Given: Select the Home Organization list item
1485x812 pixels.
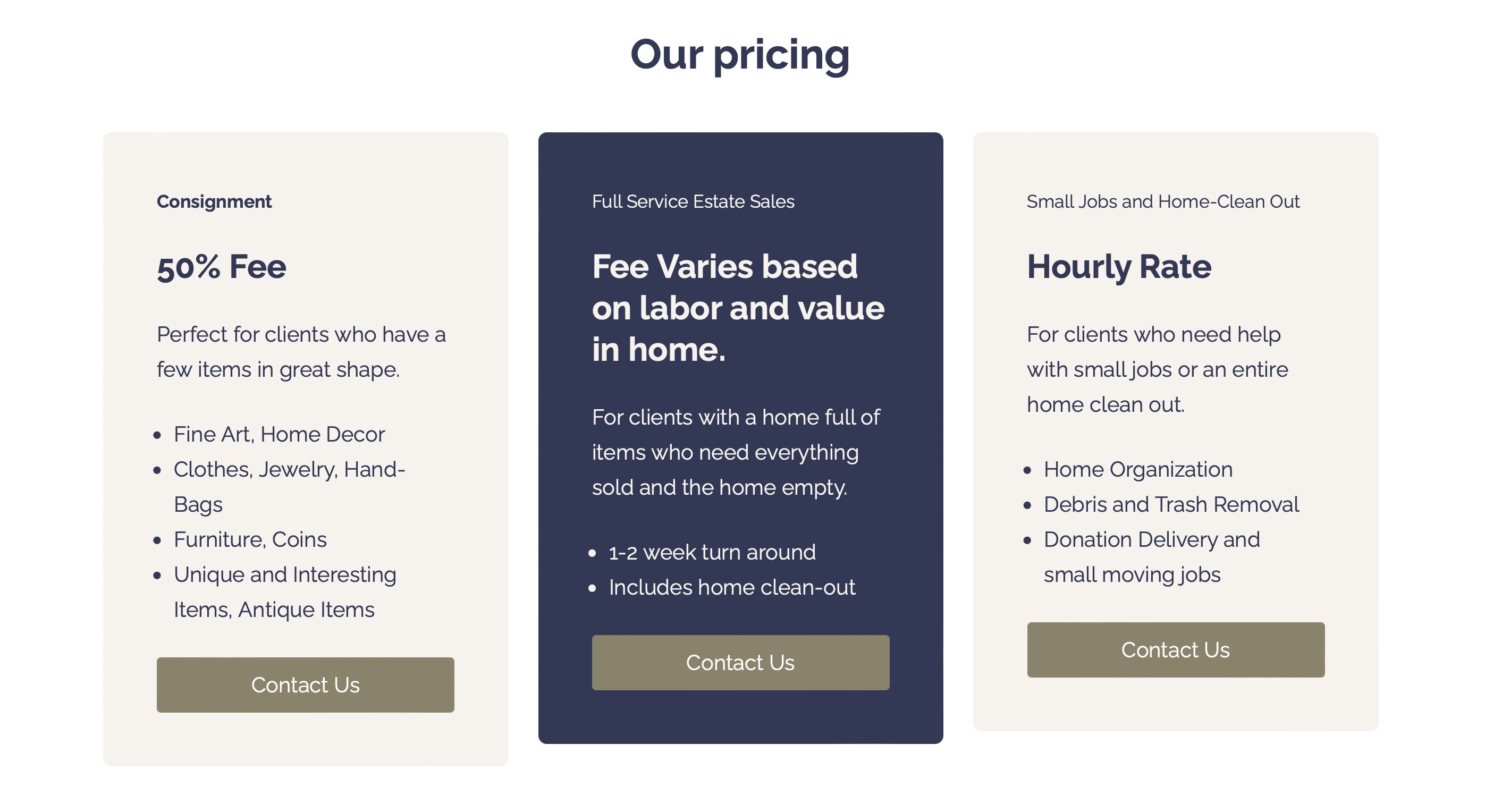Looking at the screenshot, I should coord(1137,469).
